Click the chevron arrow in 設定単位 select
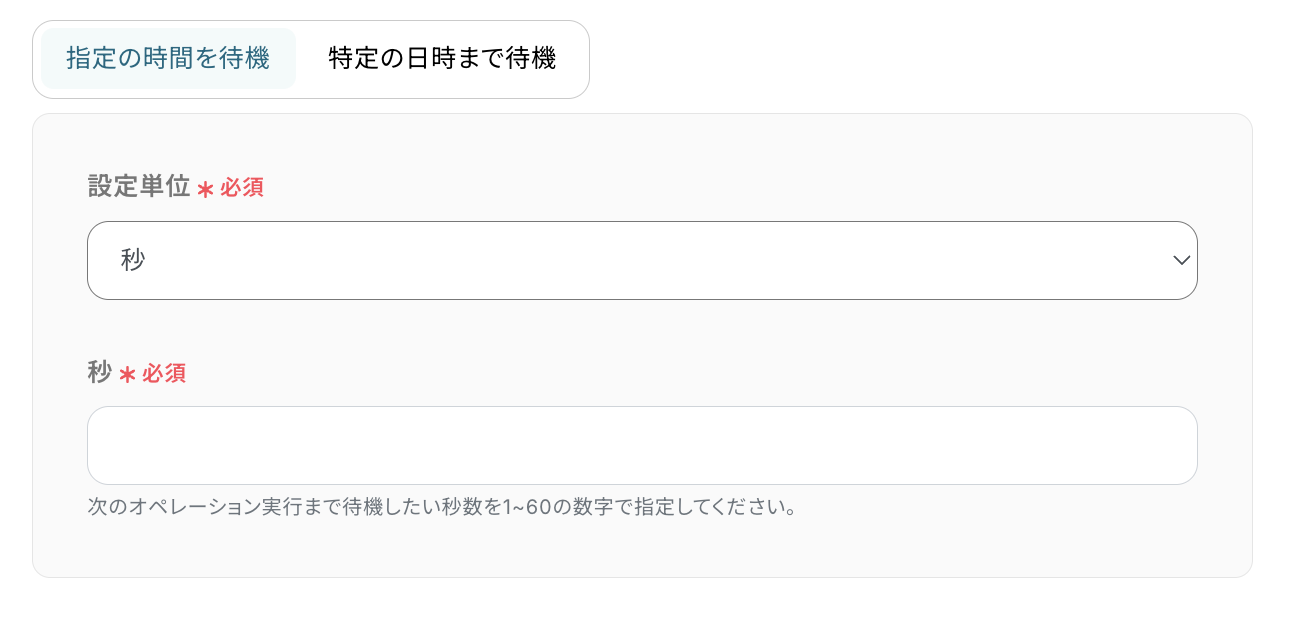The image size is (1306, 626). click(x=1181, y=260)
